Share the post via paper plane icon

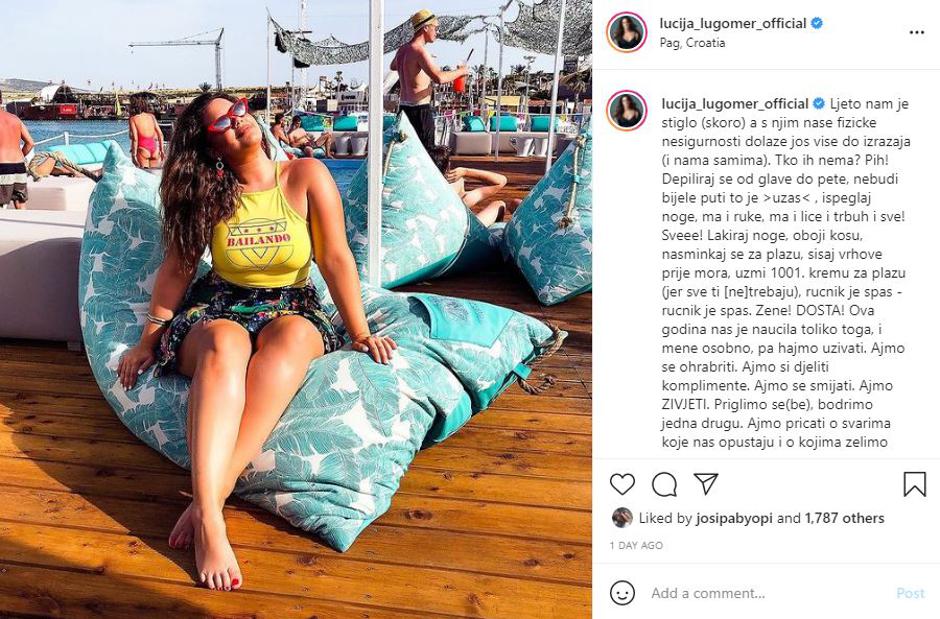pos(706,483)
